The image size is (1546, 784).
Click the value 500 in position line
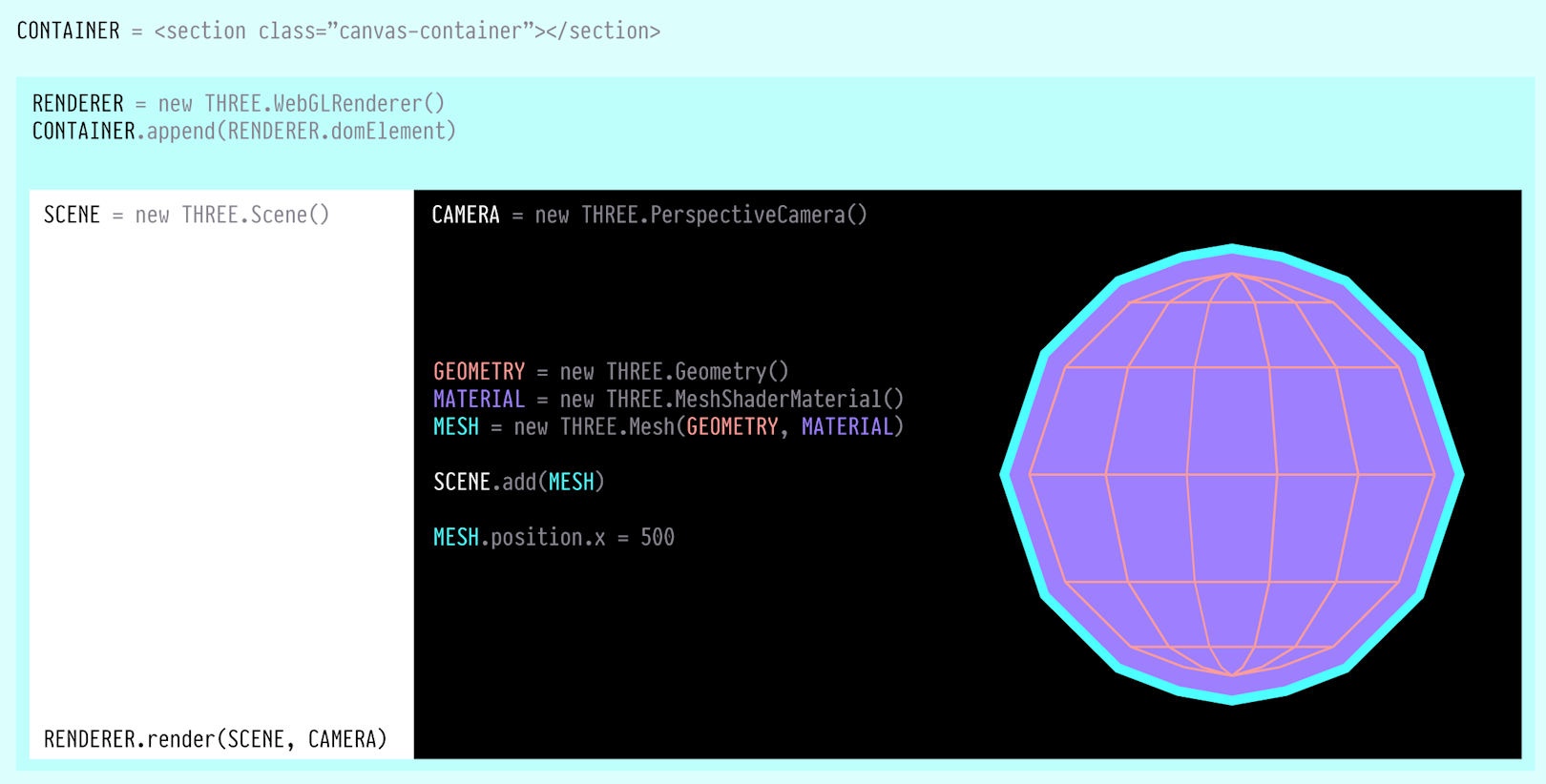point(658,538)
